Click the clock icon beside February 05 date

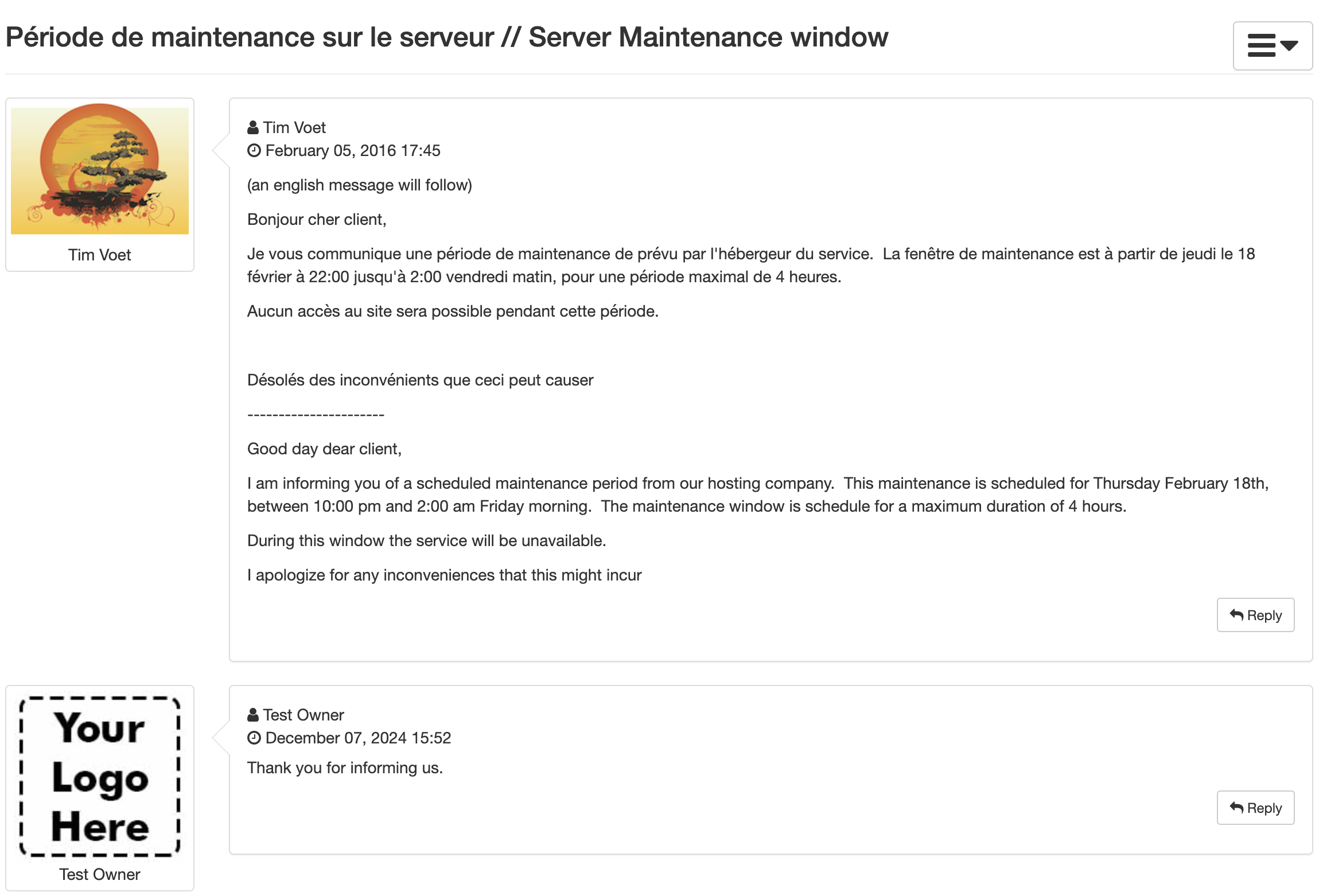pos(254,151)
